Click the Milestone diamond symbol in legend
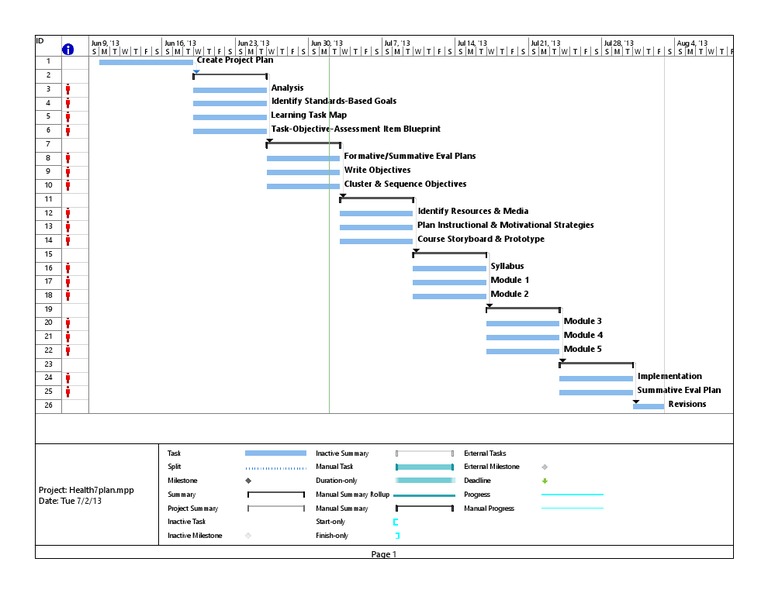The height and width of the screenshot is (593, 768). [248, 481]
